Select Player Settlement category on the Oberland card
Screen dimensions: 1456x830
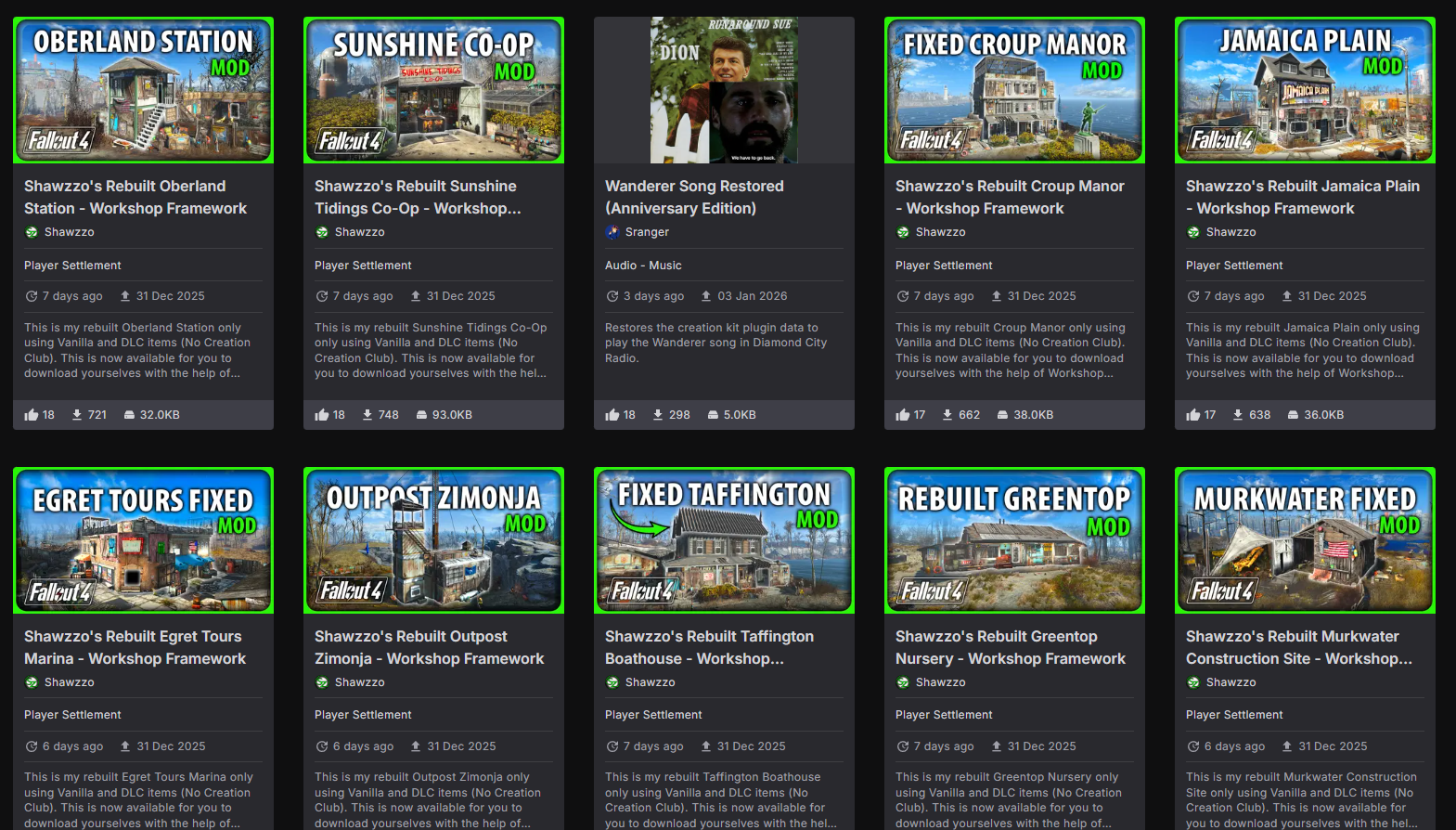click(72, 266)
